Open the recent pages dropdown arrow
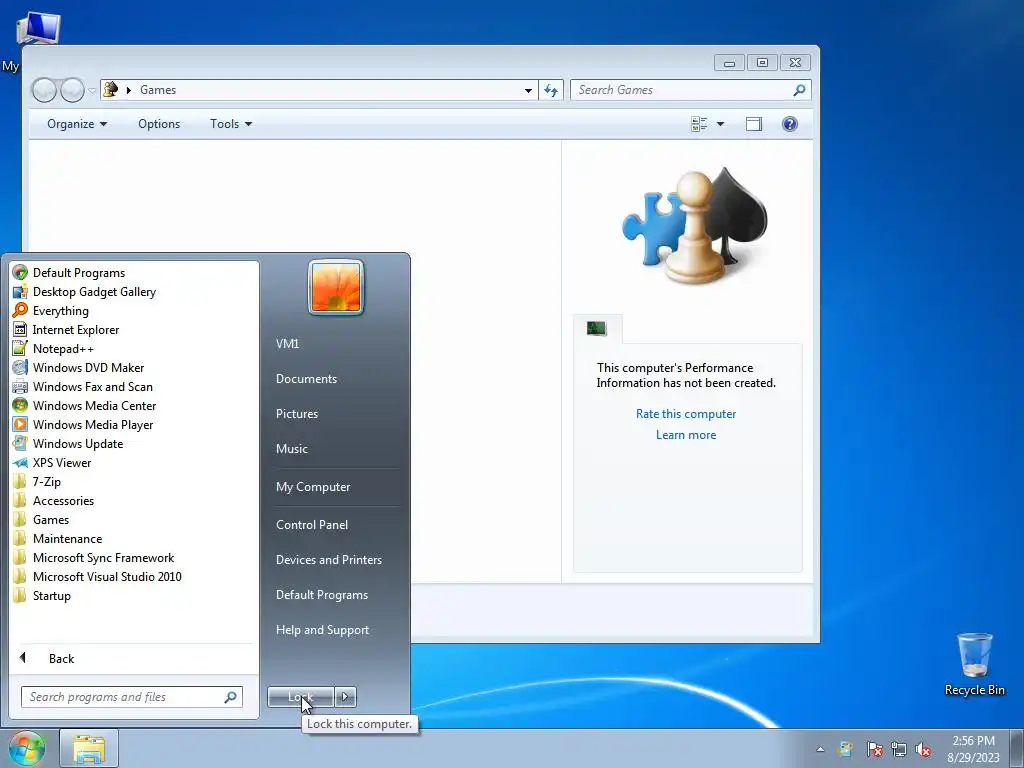Screen dimensions: 1024x768 pos(92,90)
